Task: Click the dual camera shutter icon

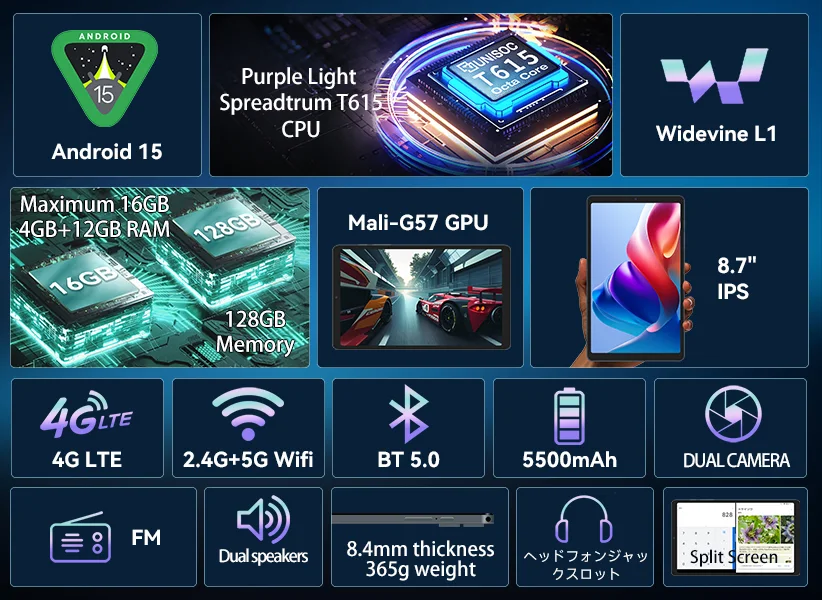Action: click(733, 414)
